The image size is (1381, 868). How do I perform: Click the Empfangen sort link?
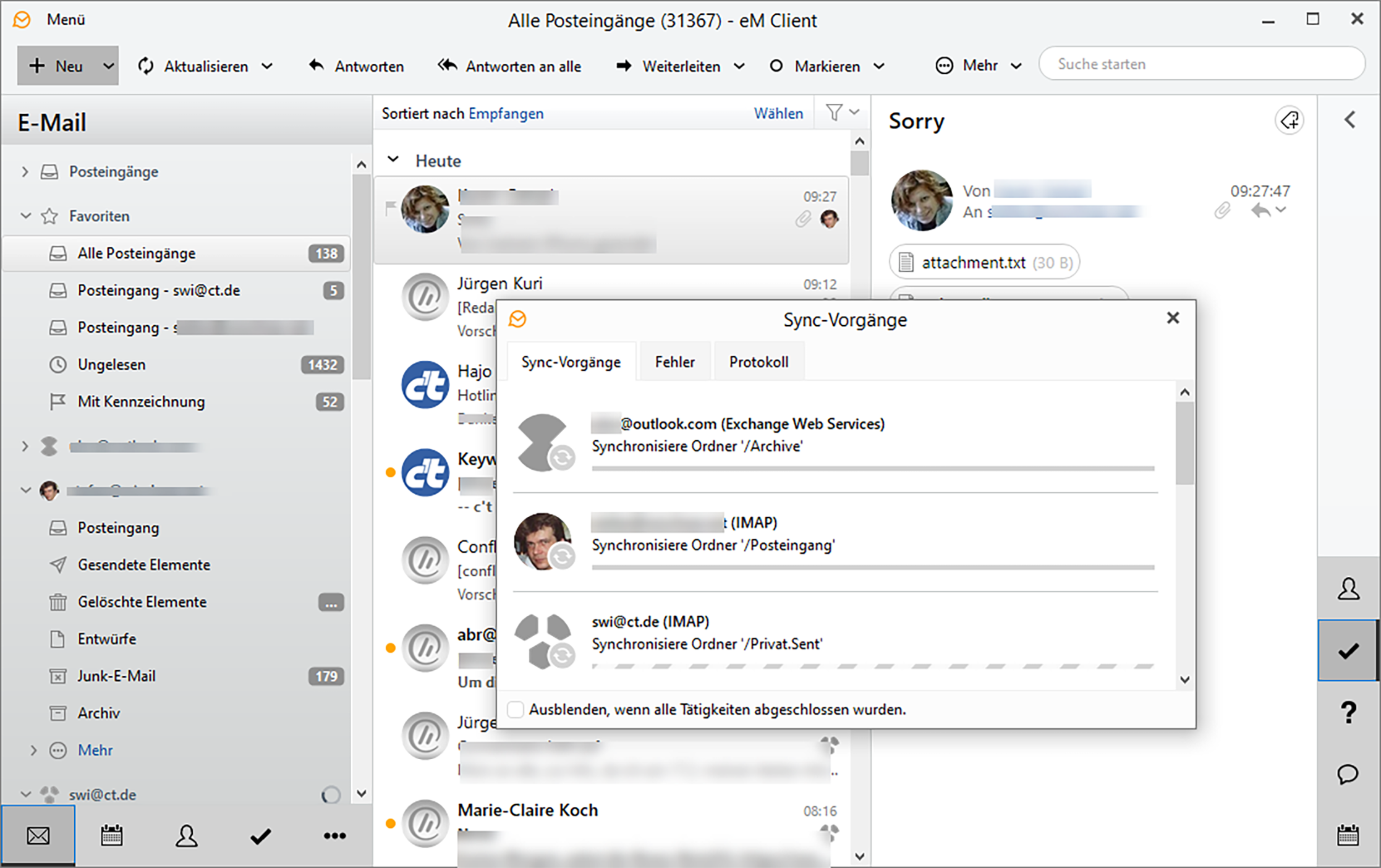506,113
